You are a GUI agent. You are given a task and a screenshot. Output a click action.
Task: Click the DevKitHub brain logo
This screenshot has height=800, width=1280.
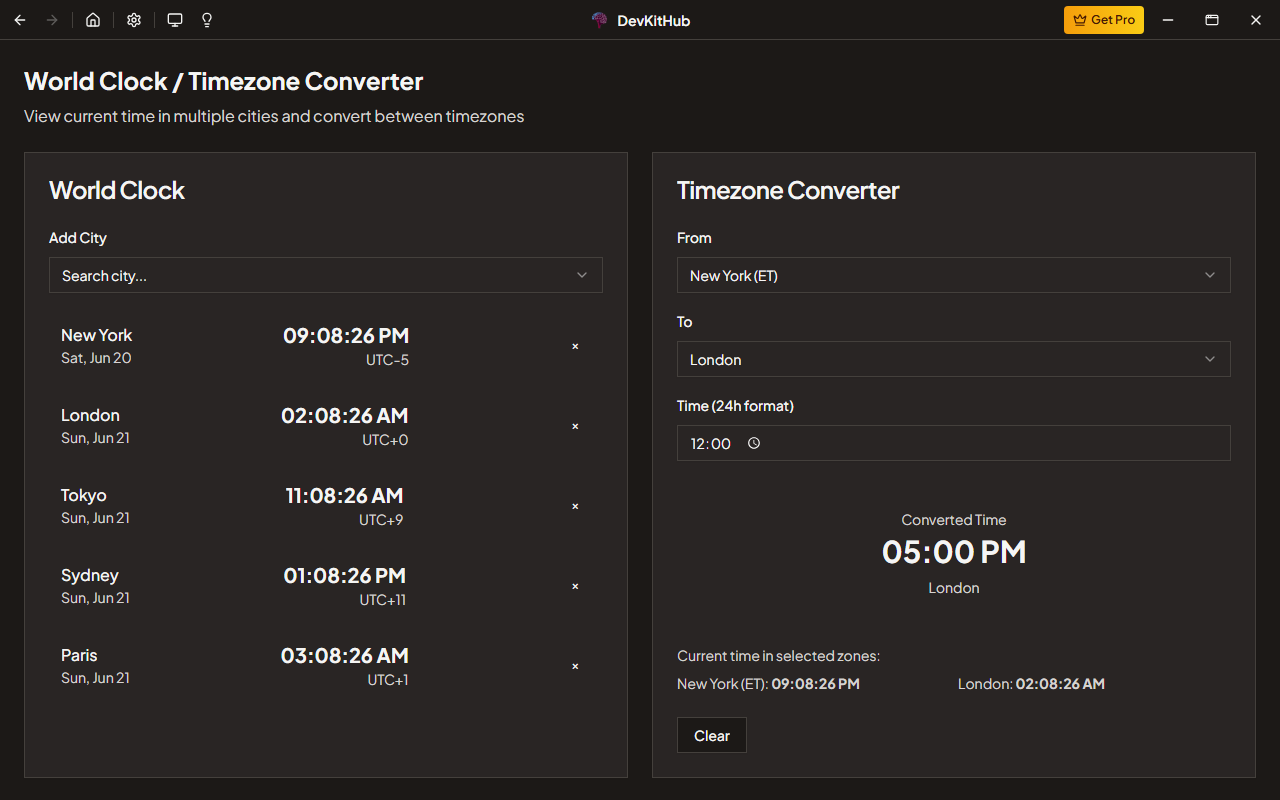(x=600, y=20)
